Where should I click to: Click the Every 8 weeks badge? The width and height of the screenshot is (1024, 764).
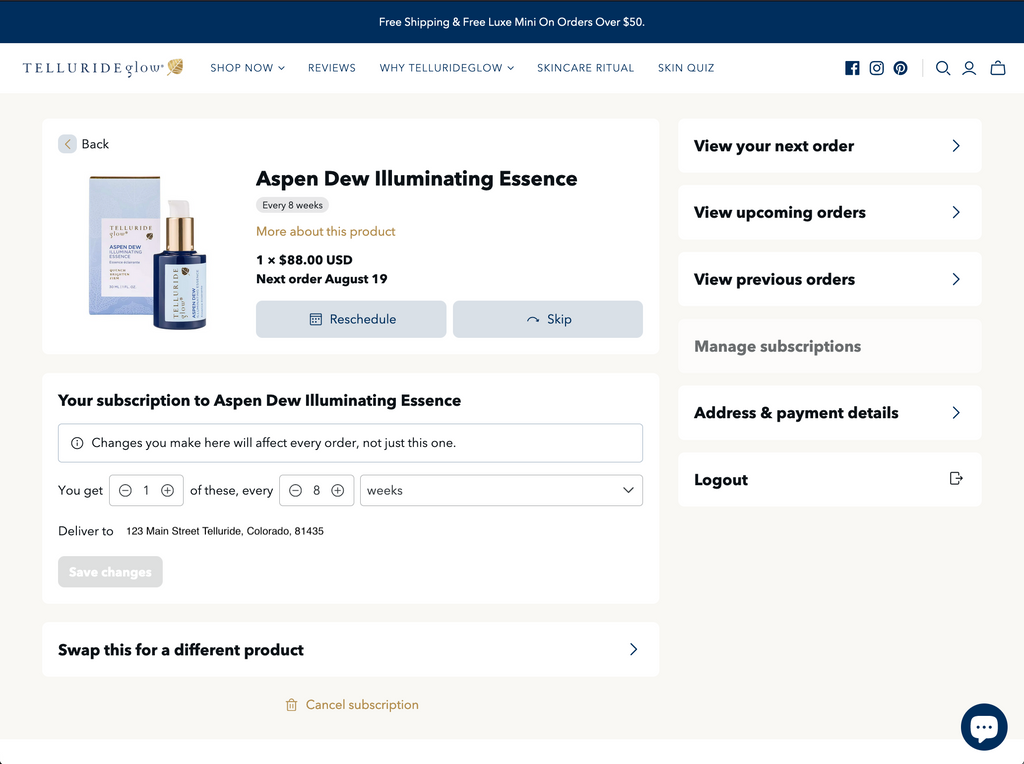(x=292, y=205)
